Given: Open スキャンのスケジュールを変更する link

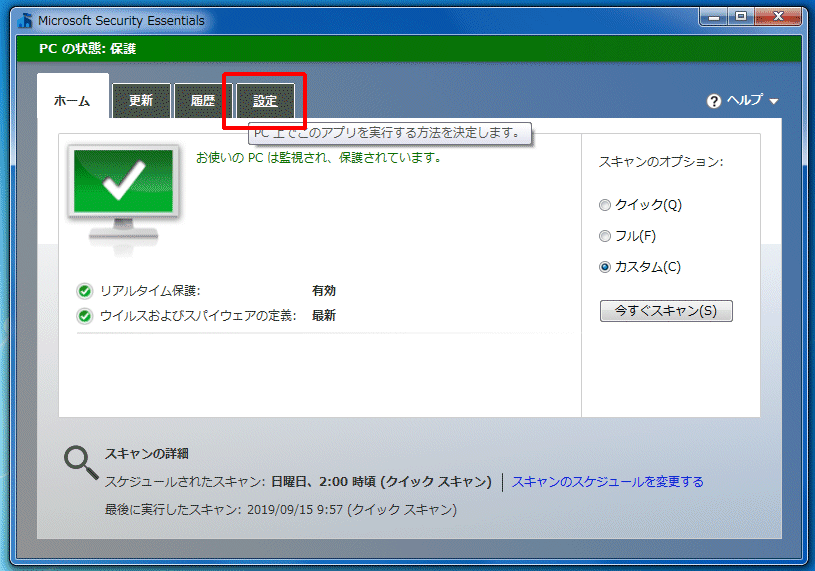Looking at the screenshot, I should click(x=608, y=482).
